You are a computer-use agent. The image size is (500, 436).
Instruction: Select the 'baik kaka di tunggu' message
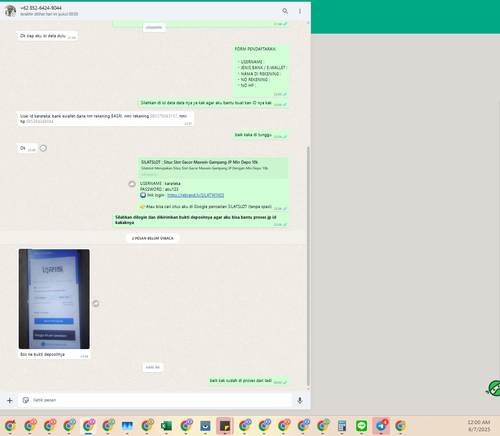point(261,135)
